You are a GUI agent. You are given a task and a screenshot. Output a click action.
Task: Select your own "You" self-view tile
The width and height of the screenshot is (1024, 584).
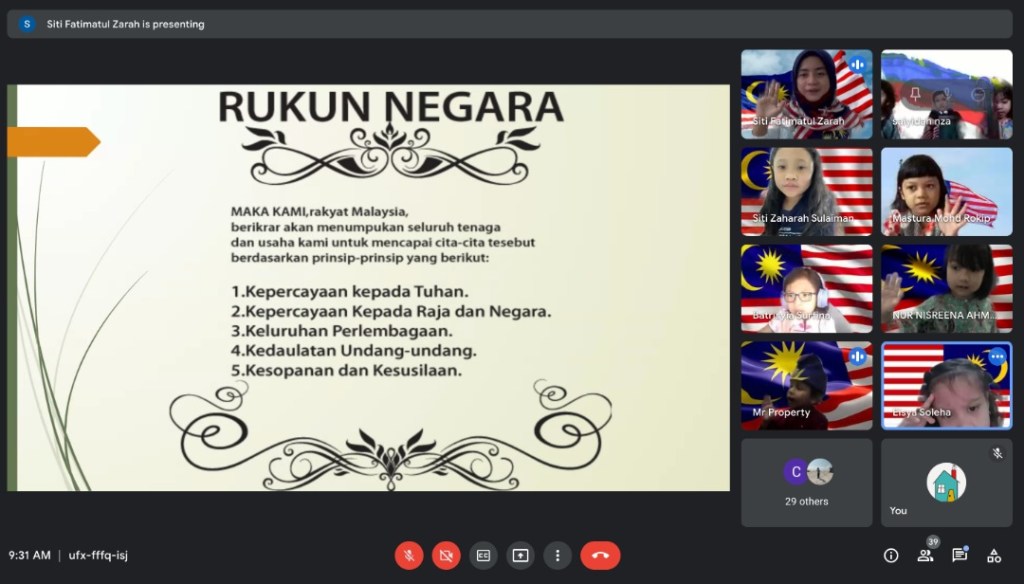(946, 483)
